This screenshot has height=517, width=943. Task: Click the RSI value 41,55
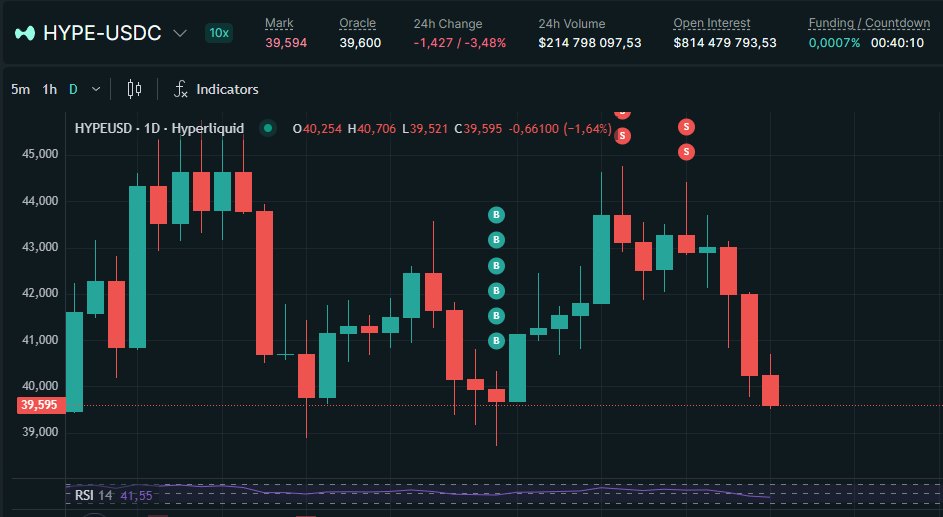point(137,496)
